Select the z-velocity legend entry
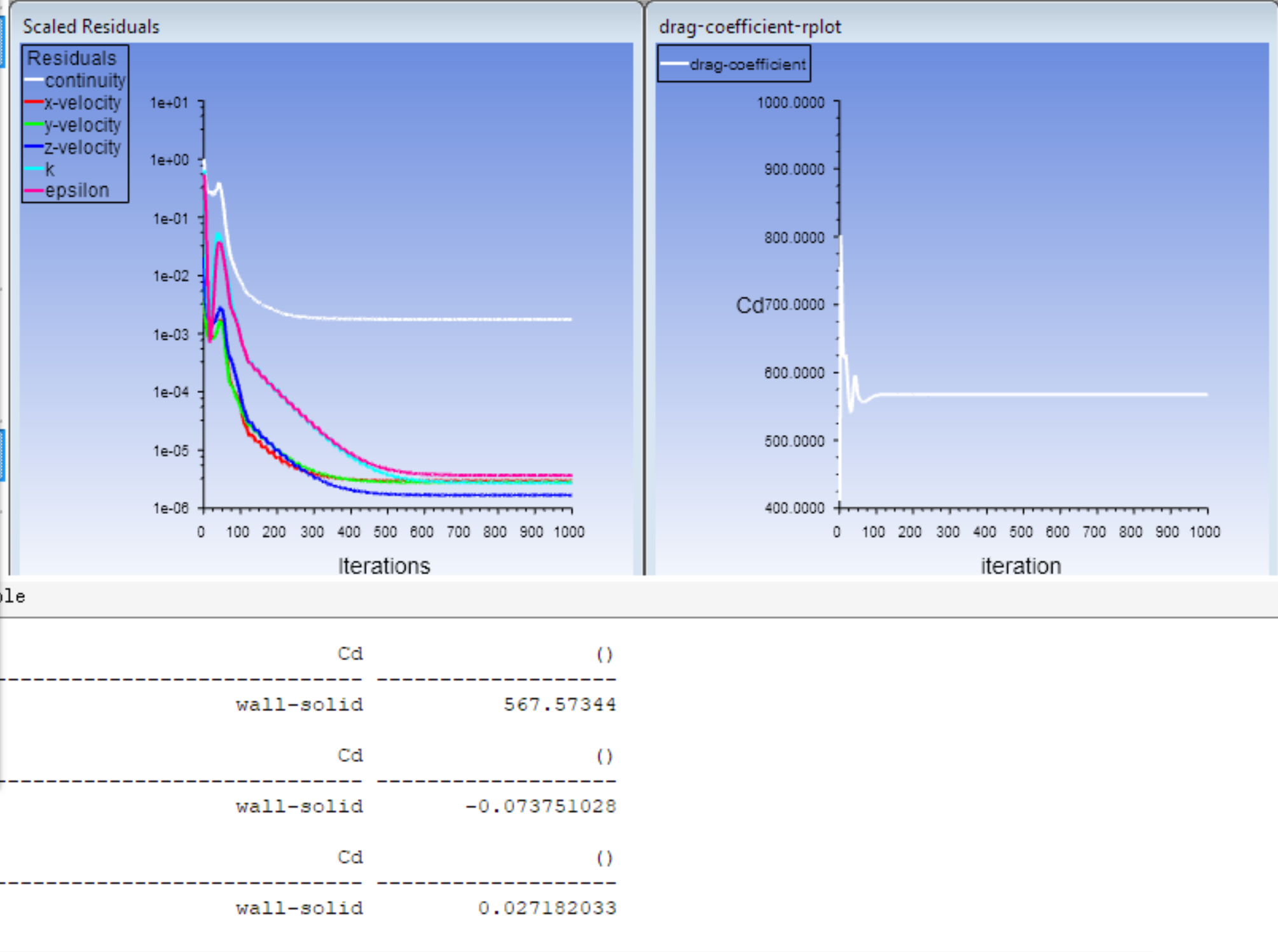The image size is (1278, 952). [82, 148]
